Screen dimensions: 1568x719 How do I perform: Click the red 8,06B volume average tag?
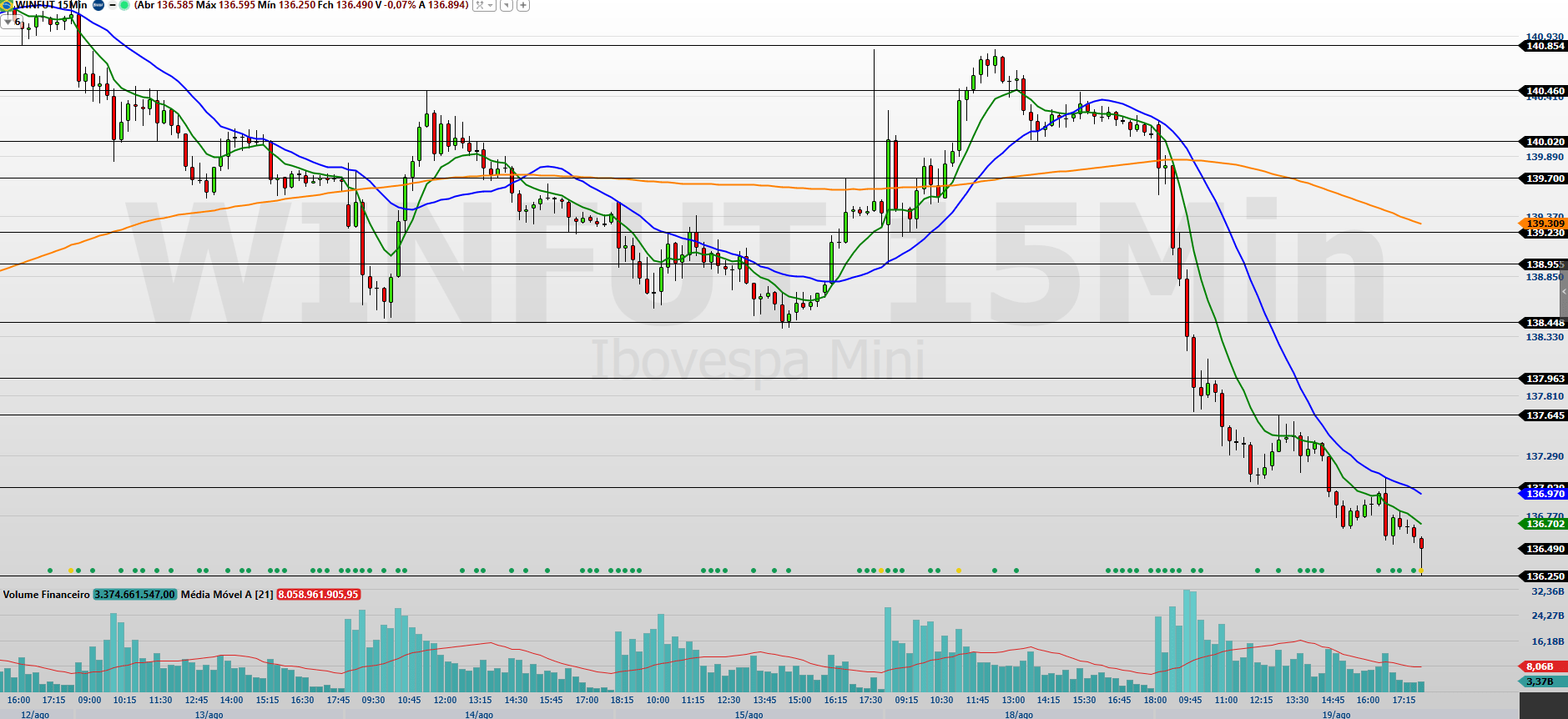[x=1540, y=666]
